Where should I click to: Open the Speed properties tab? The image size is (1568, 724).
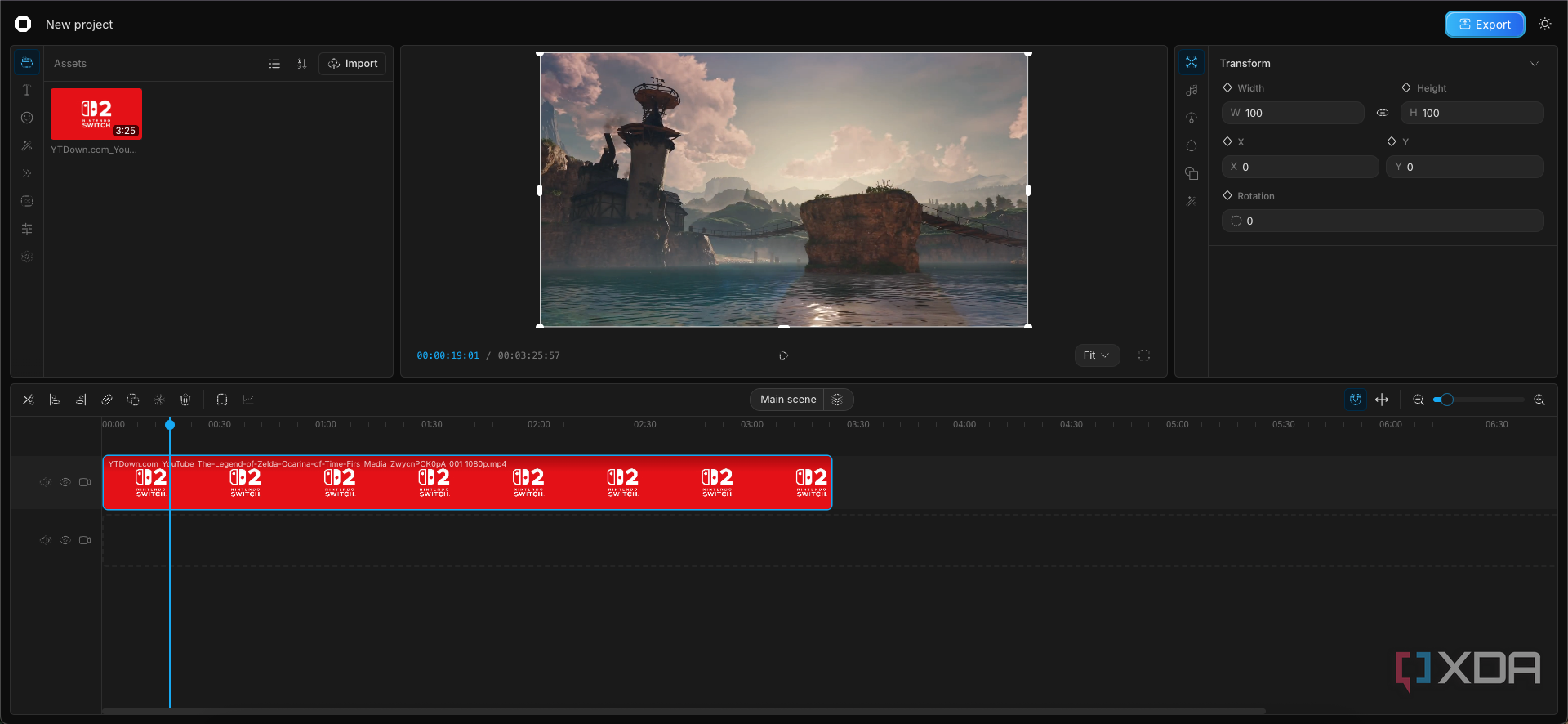tap(1192, 118)
